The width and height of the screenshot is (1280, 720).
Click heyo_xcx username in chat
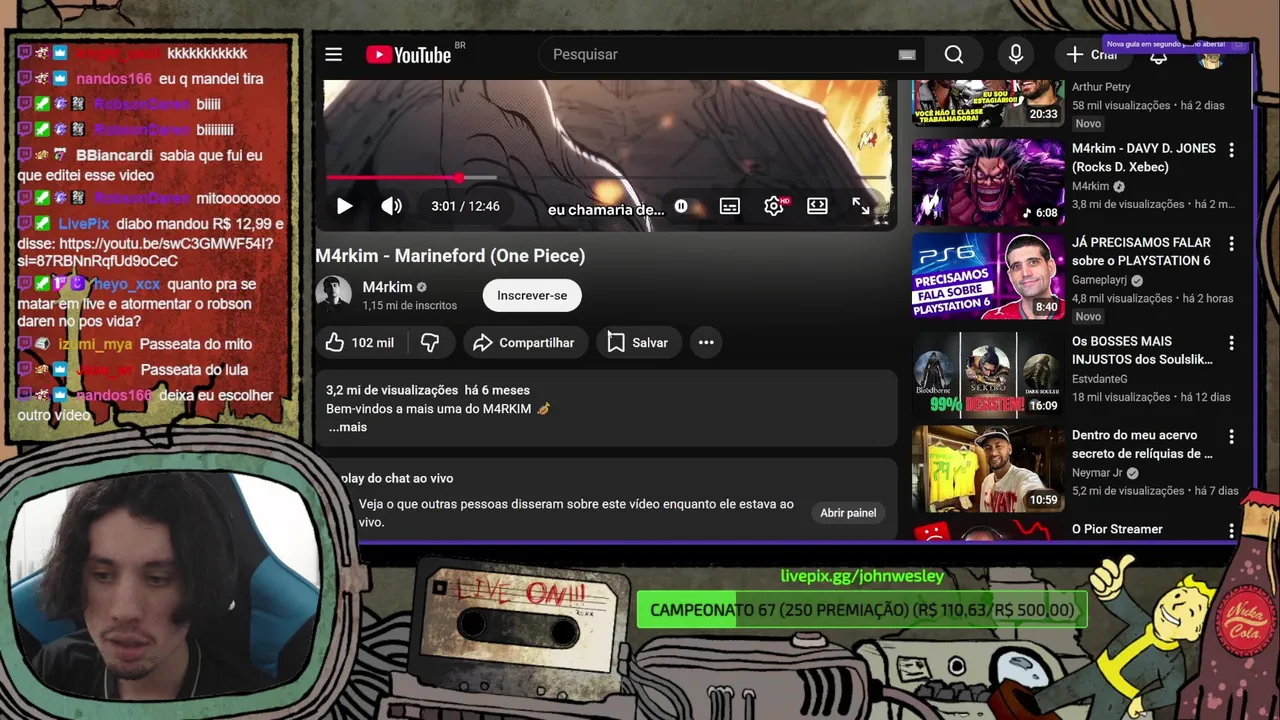point(127,285)
